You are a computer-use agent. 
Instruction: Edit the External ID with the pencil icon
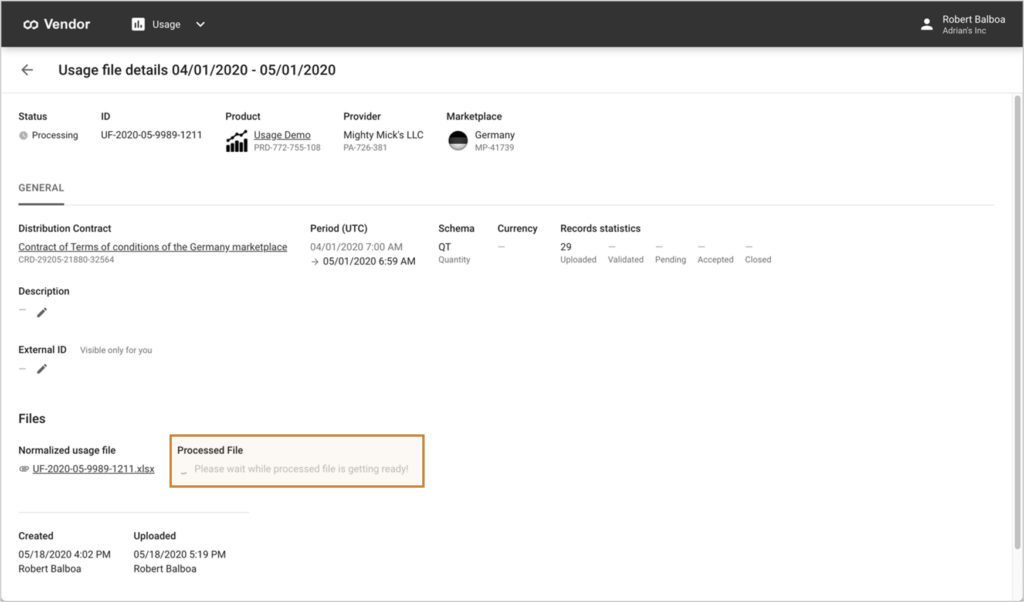pyautogui.click(x=40, y=368)
